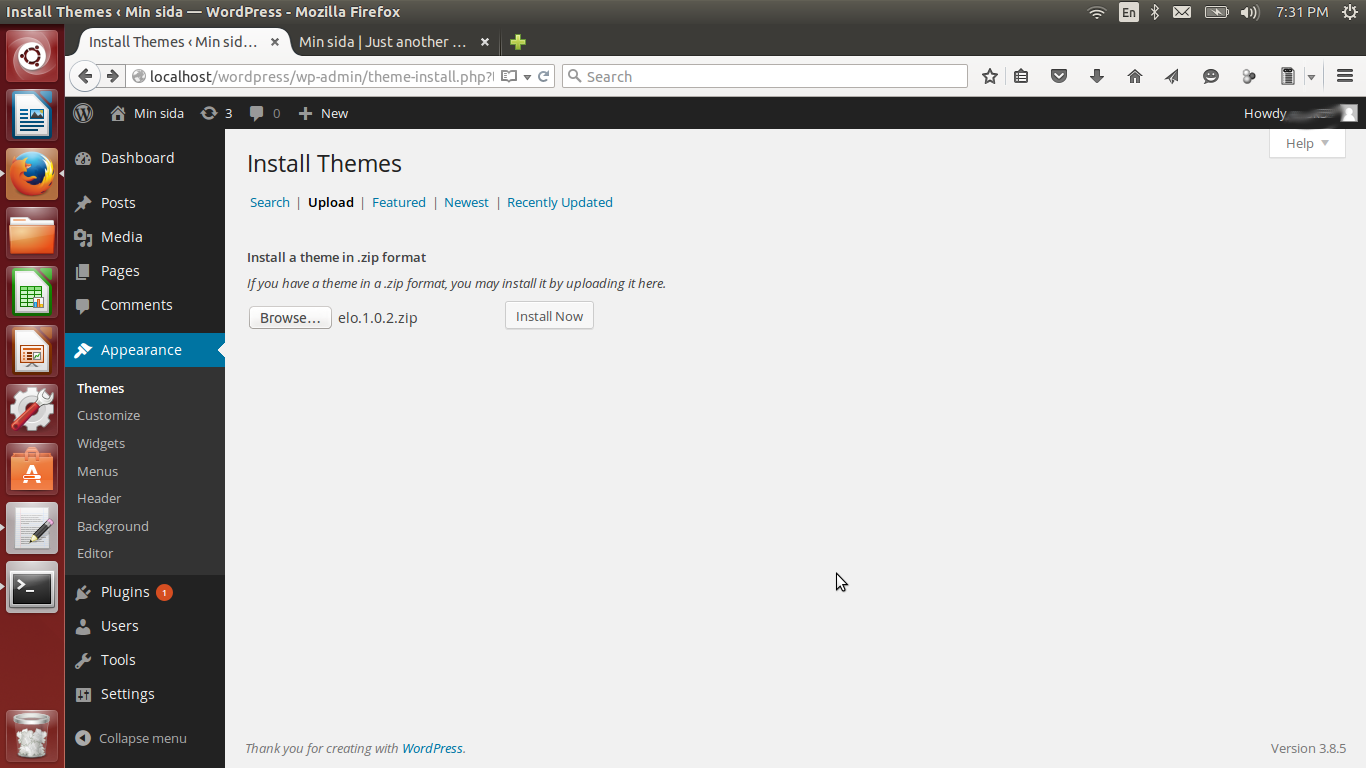
Task: Go to Firefox home page icon
Action: pyautogui.click(x=1135, y=76)
